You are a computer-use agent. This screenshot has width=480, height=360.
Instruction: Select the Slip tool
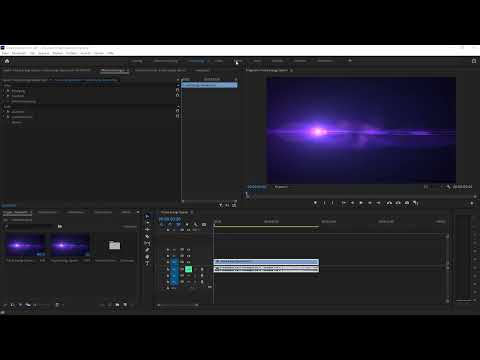coord(147,243)
